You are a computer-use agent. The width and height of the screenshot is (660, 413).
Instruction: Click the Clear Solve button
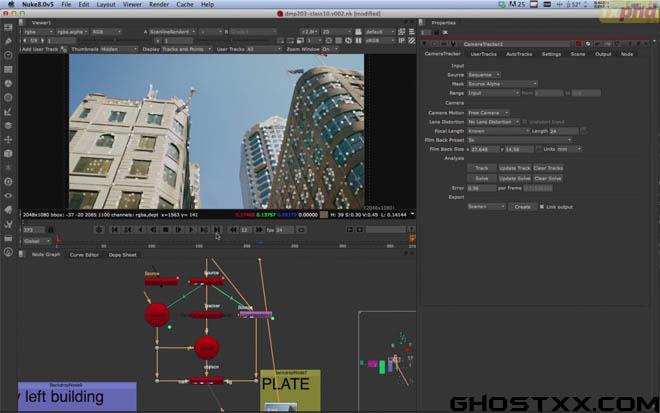[548, 179]
